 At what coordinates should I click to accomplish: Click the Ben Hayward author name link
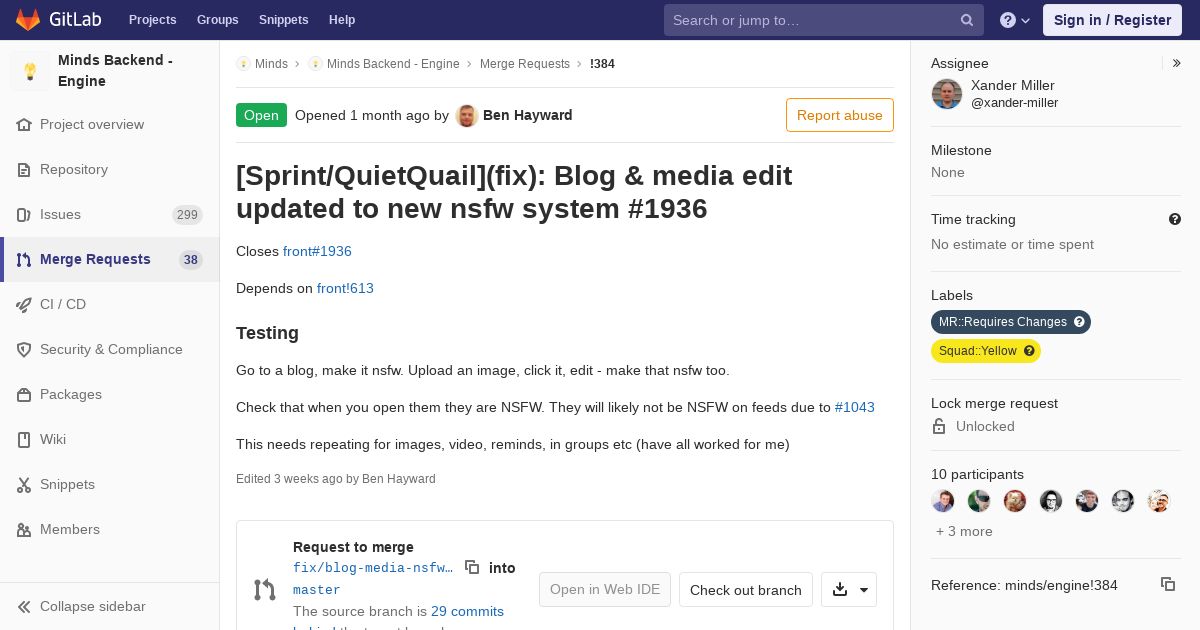tap(528, 115)
